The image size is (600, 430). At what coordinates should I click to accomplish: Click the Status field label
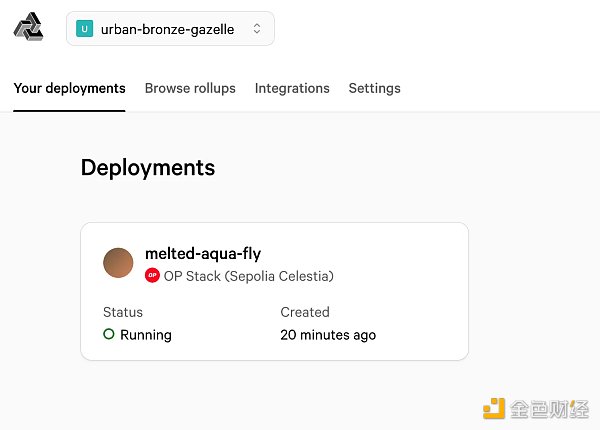(x=123, y=312)
